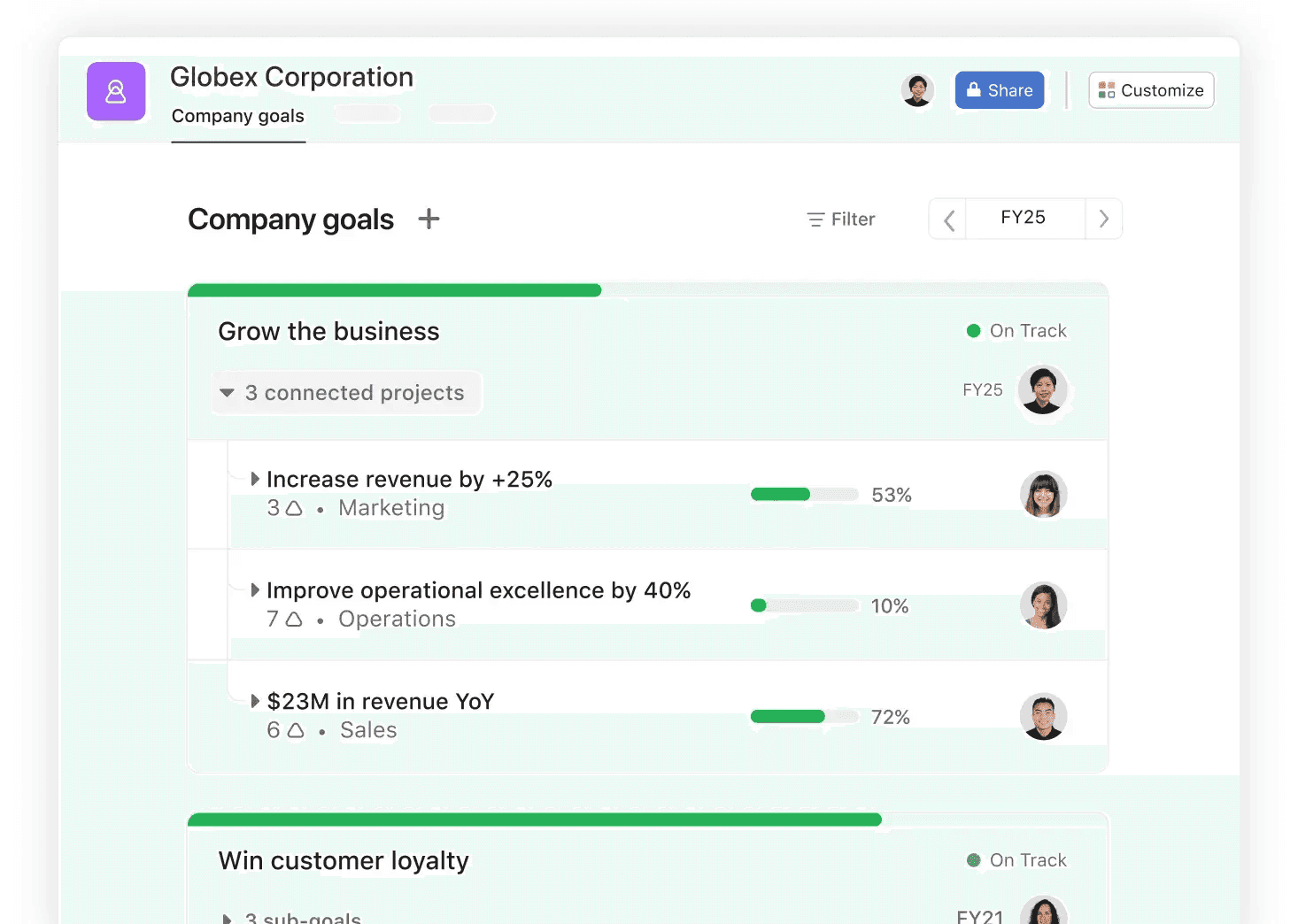Click the Grow the business owner avatar
Image resolution: width=1298 pixels, height=924 pixels.
point(1042,389)
